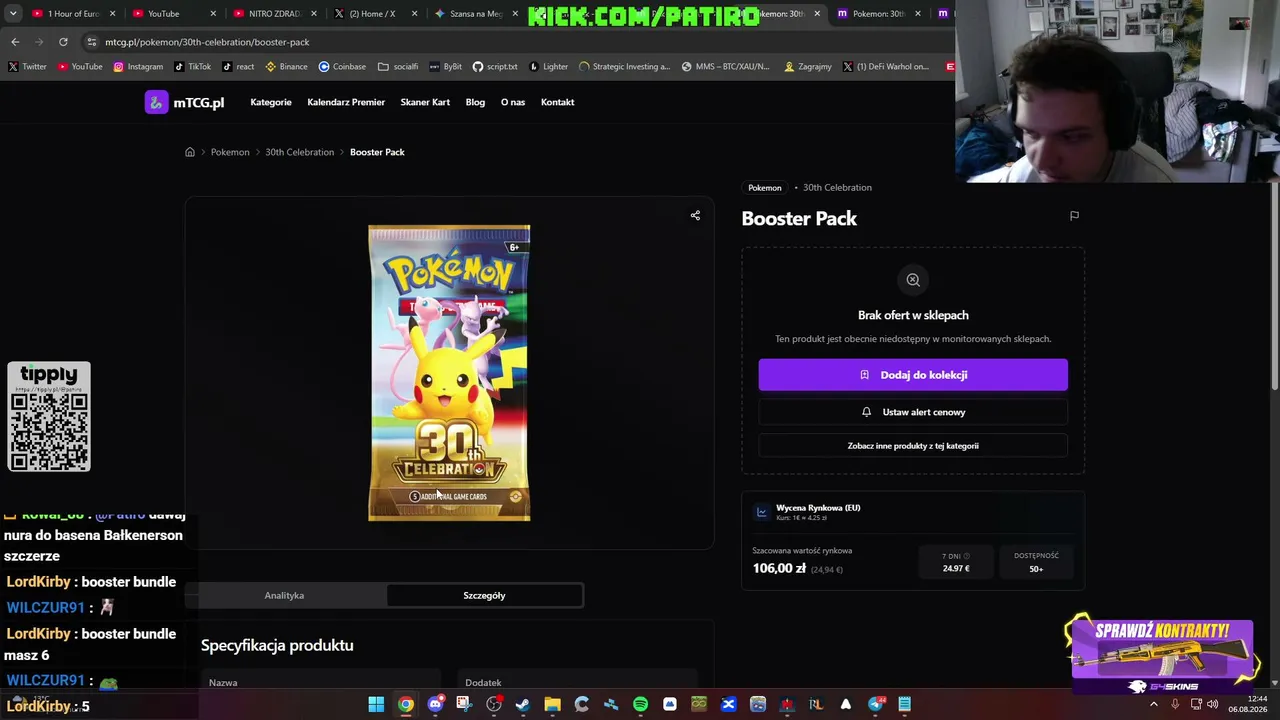Open the script.txt GitHub bookmark

[x=495, y=67]
